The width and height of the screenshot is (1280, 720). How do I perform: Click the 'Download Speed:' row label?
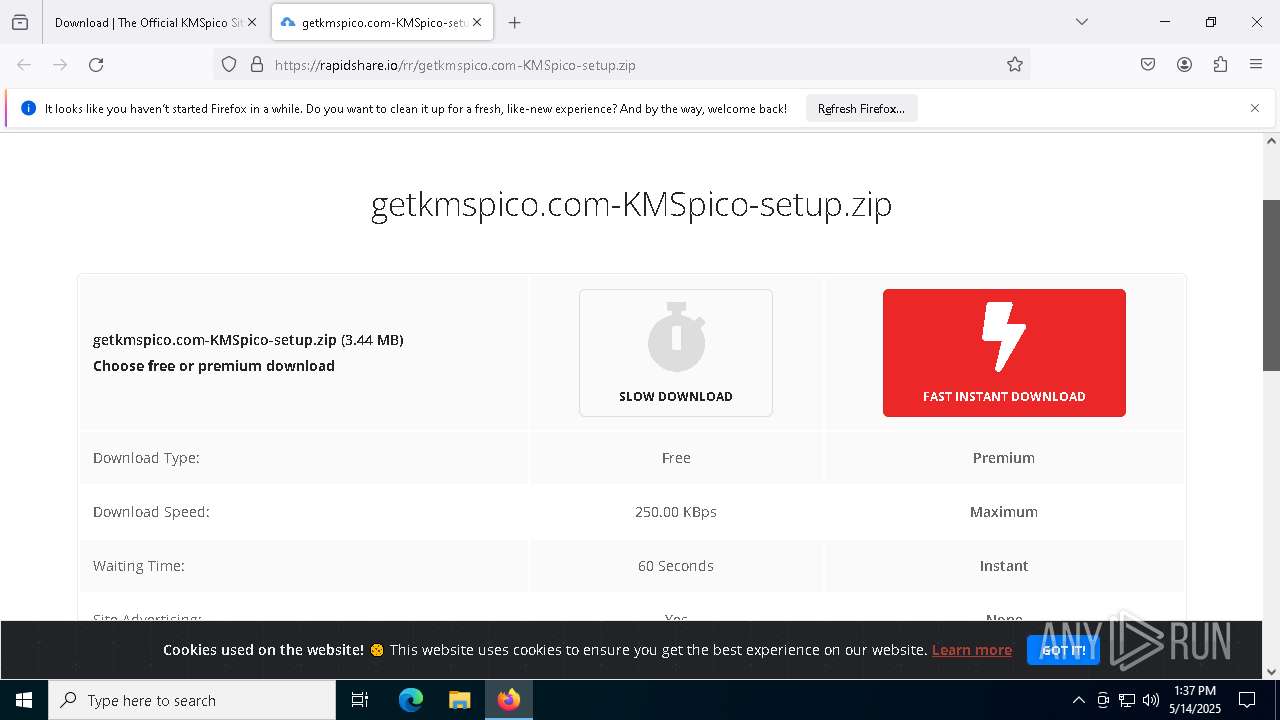pos(151,512)
